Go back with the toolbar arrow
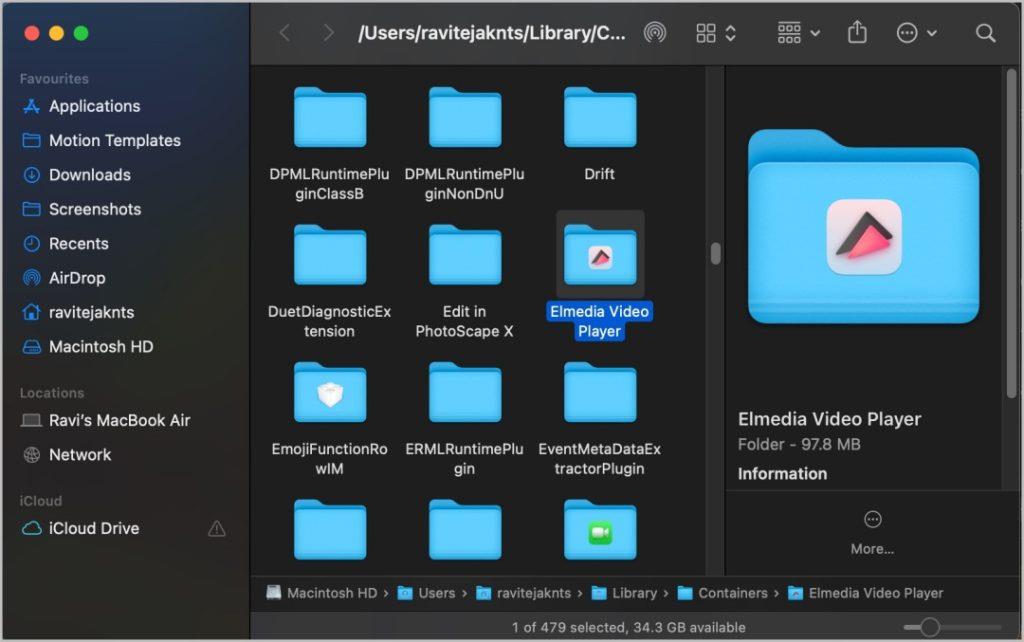 [x=285, y=33]
